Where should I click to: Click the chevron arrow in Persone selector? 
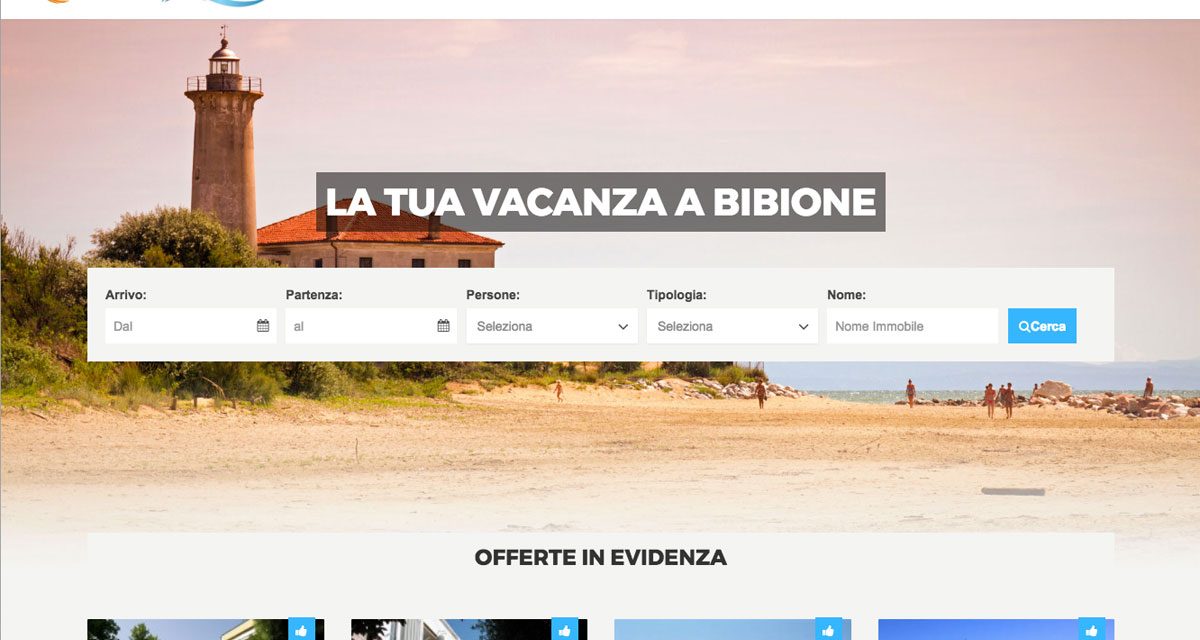point(623,327)
